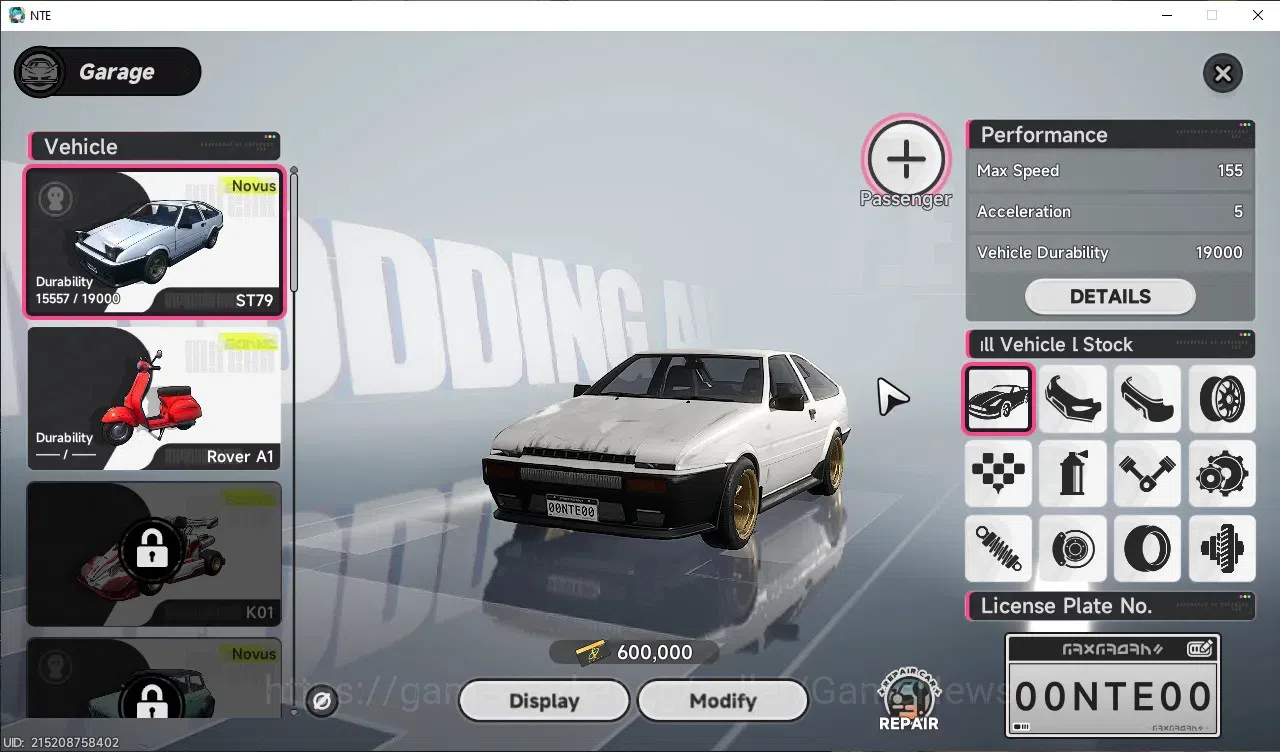Click the currency ticket icon beside 600,000

593,652
